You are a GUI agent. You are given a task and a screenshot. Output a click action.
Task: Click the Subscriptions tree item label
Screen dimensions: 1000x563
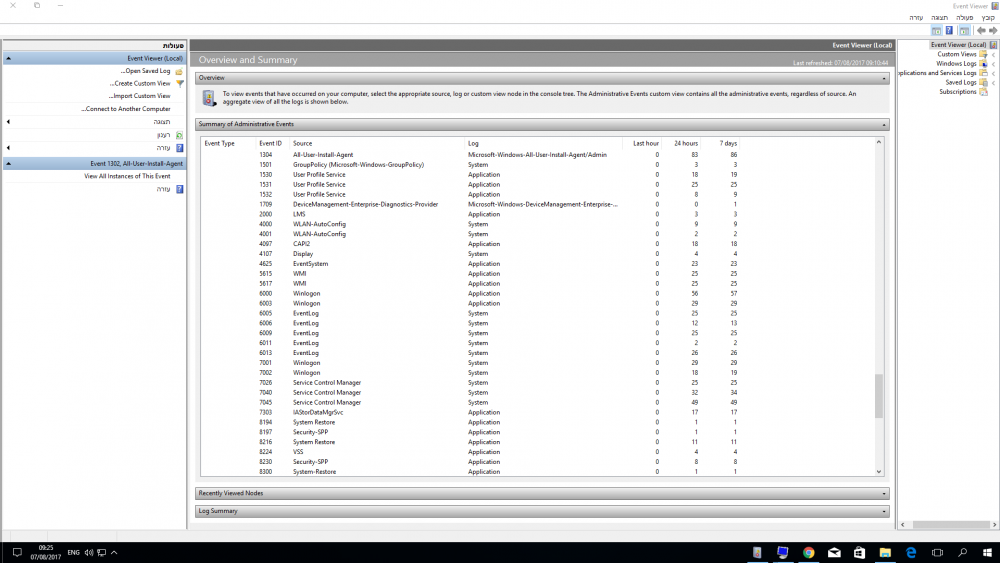point(957,92)
